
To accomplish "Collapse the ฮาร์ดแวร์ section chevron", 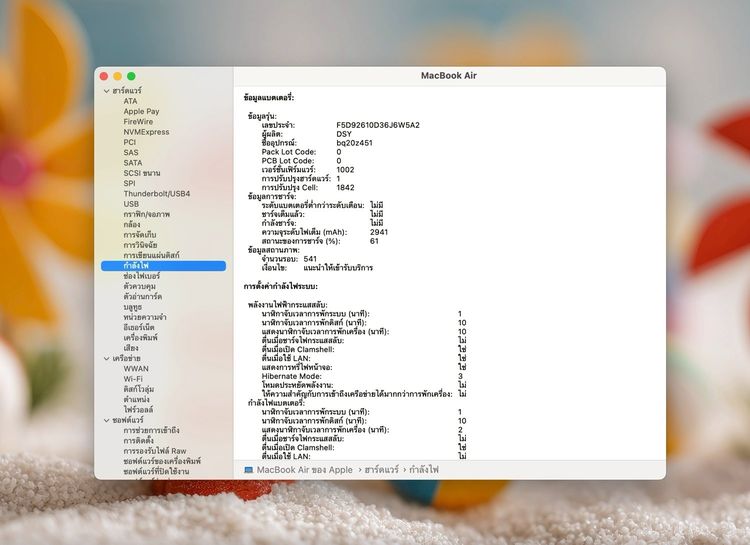I will (x=107, y=91).
